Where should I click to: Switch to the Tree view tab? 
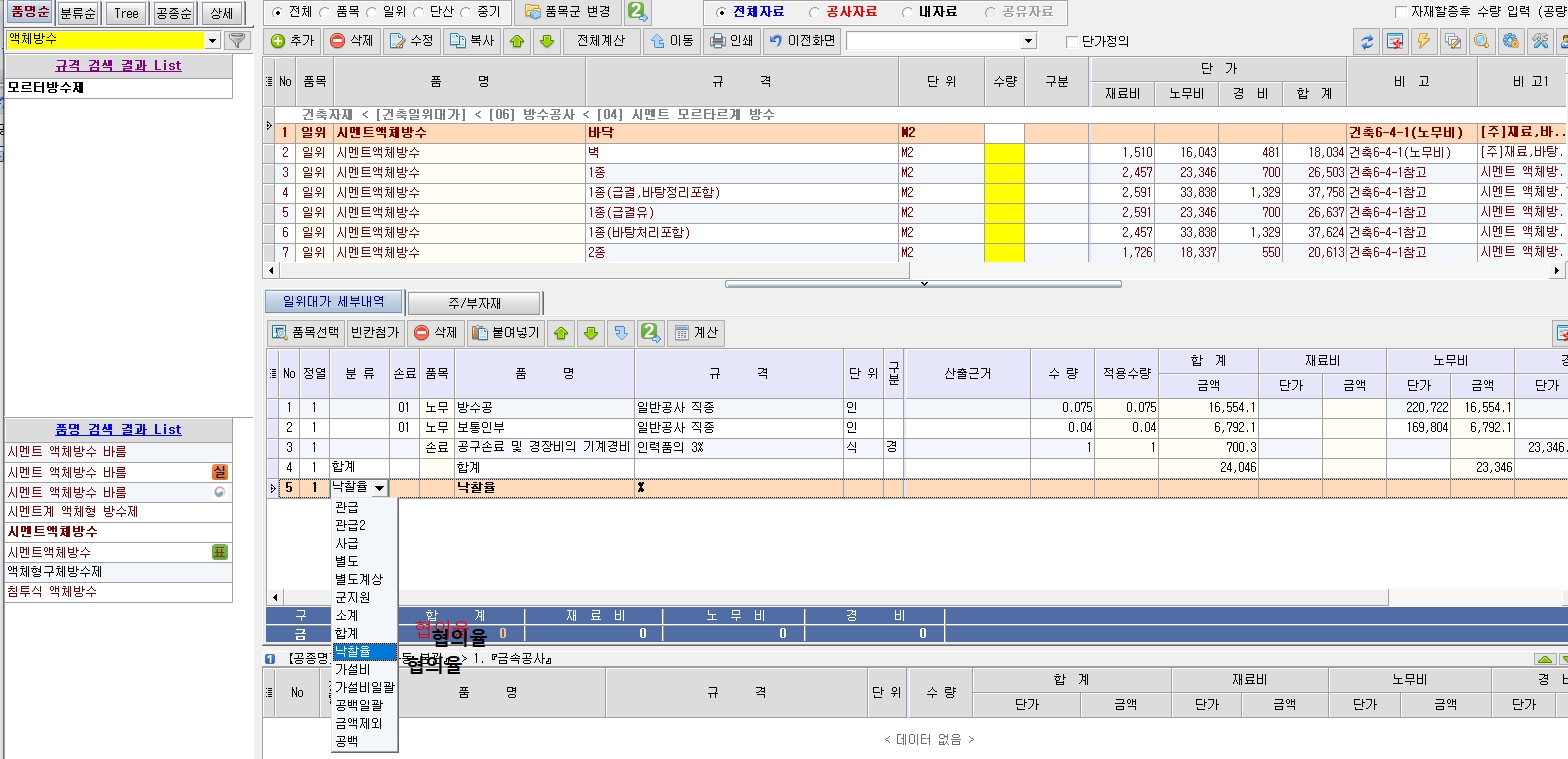coord(126,13)
